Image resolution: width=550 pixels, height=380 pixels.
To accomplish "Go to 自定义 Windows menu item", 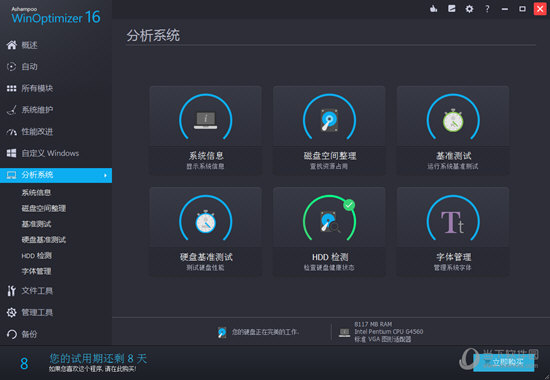I will tap(50, 153).
